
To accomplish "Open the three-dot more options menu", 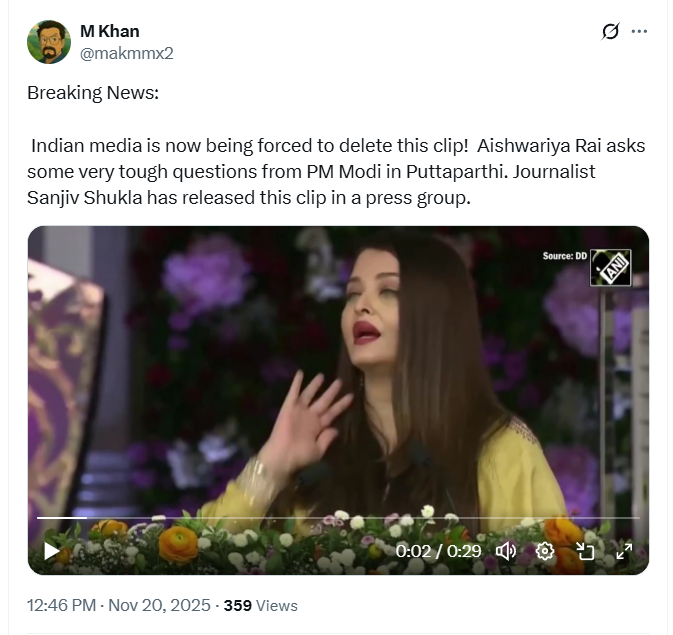I will pos(639,31).
